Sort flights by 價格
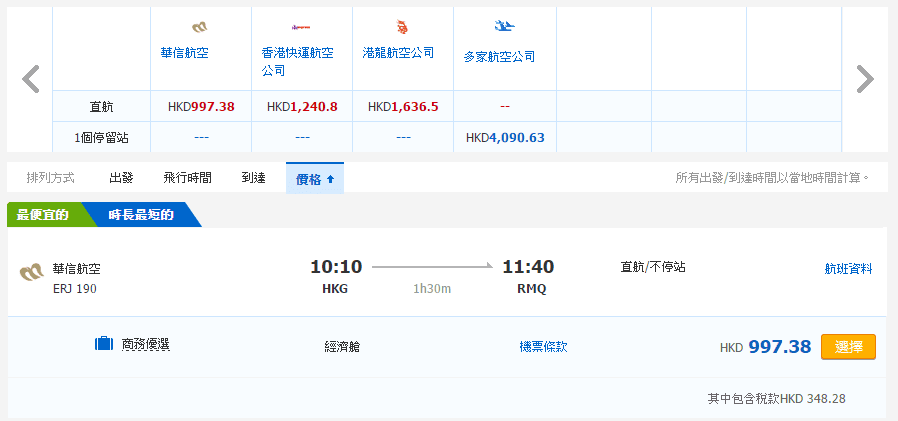898x421 pixels. (x=314, y=178)
